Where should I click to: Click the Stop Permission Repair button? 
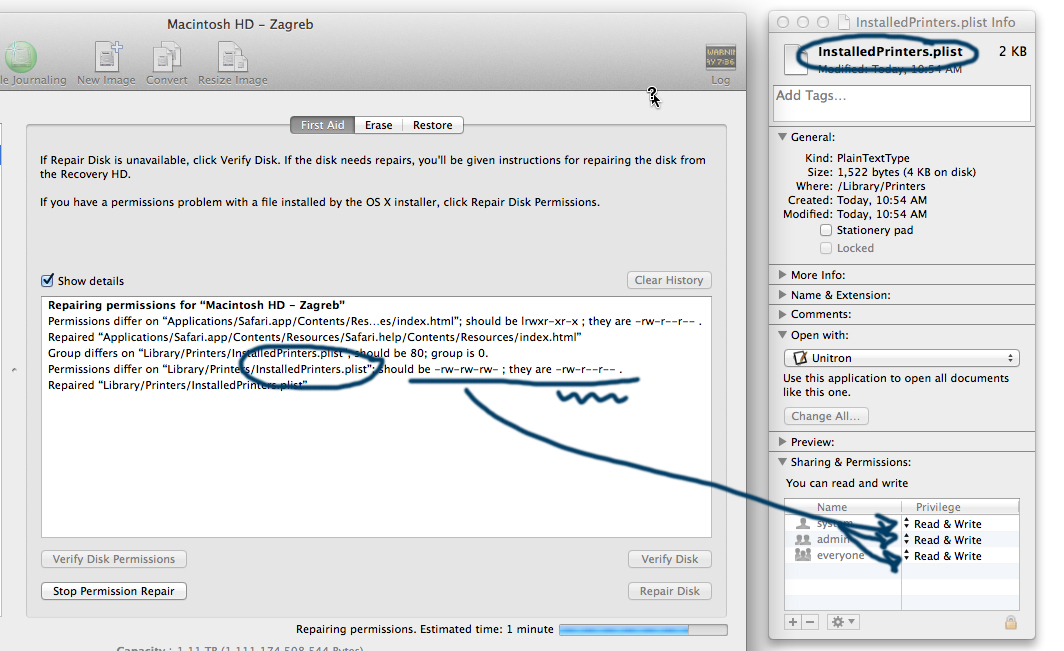[x=114, y=591]
